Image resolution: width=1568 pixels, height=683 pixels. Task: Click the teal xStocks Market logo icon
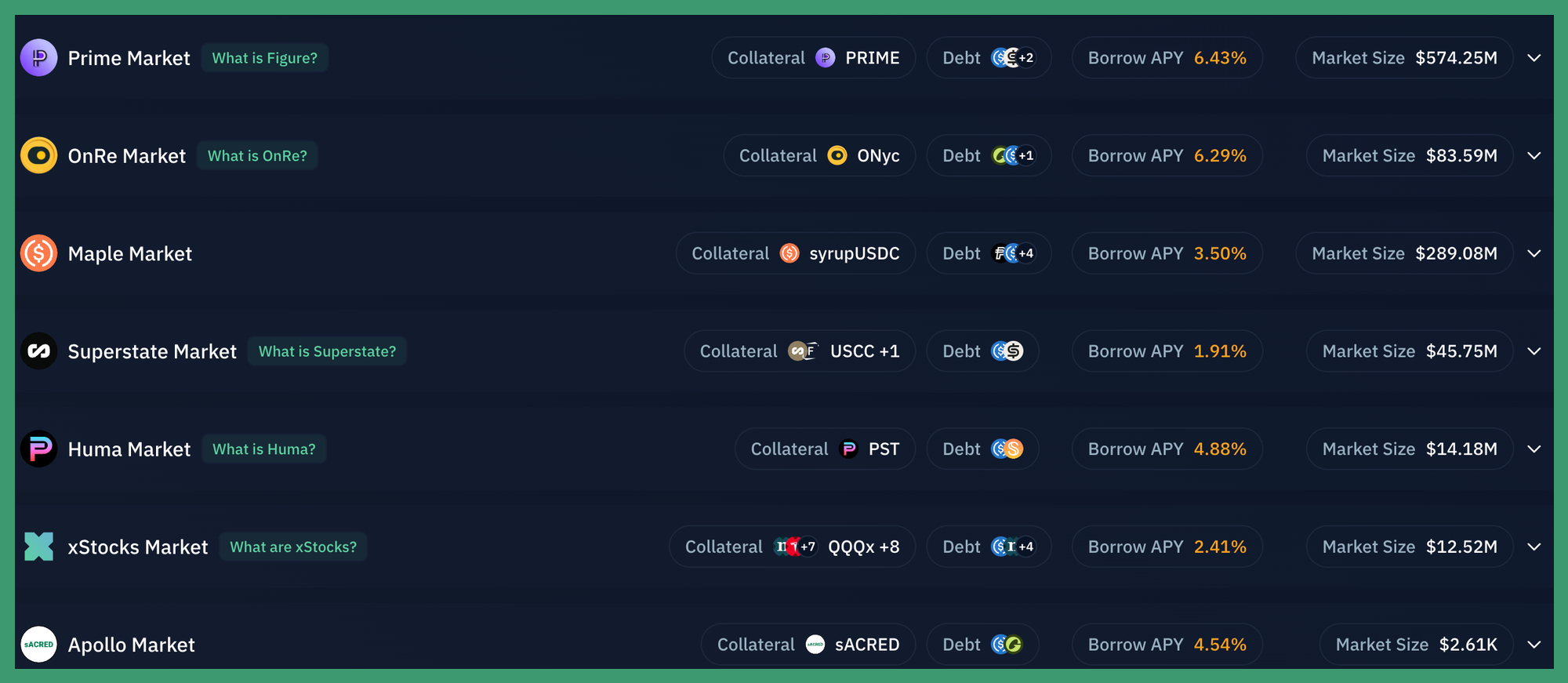pyautogui.click(x=38, y=547)
